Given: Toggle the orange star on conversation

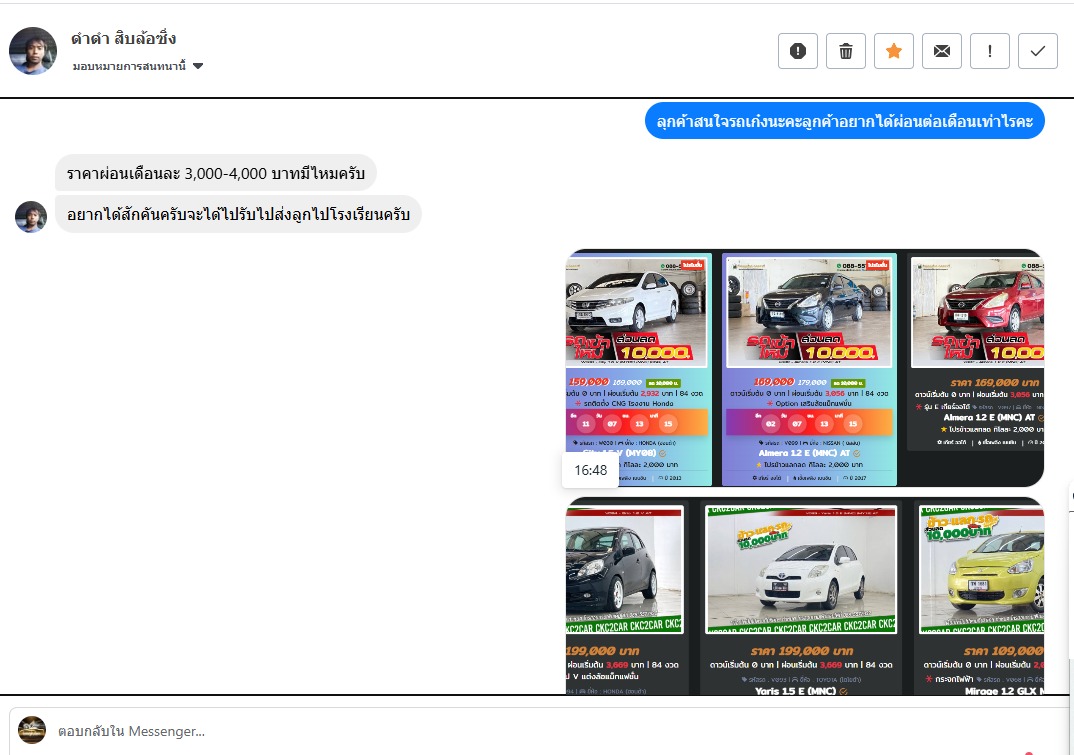Looking at the screenshot, I should 894,51.
